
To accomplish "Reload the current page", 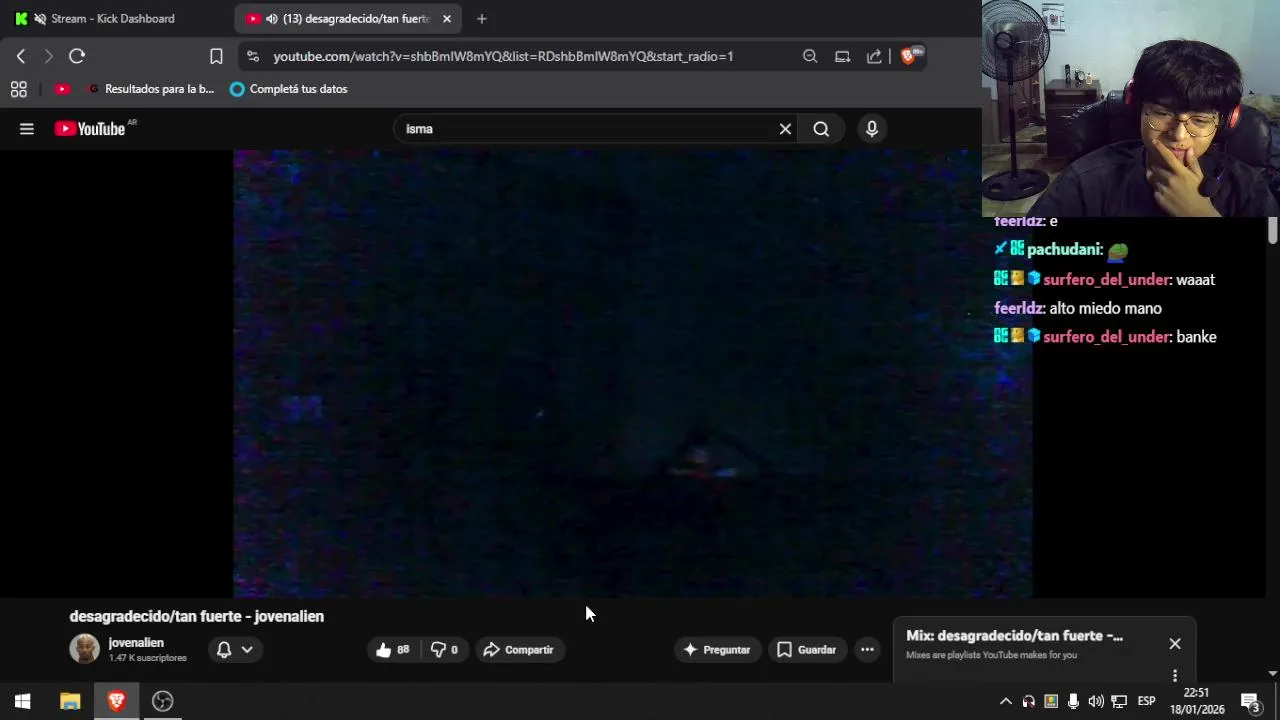I will tap(77, 56).
